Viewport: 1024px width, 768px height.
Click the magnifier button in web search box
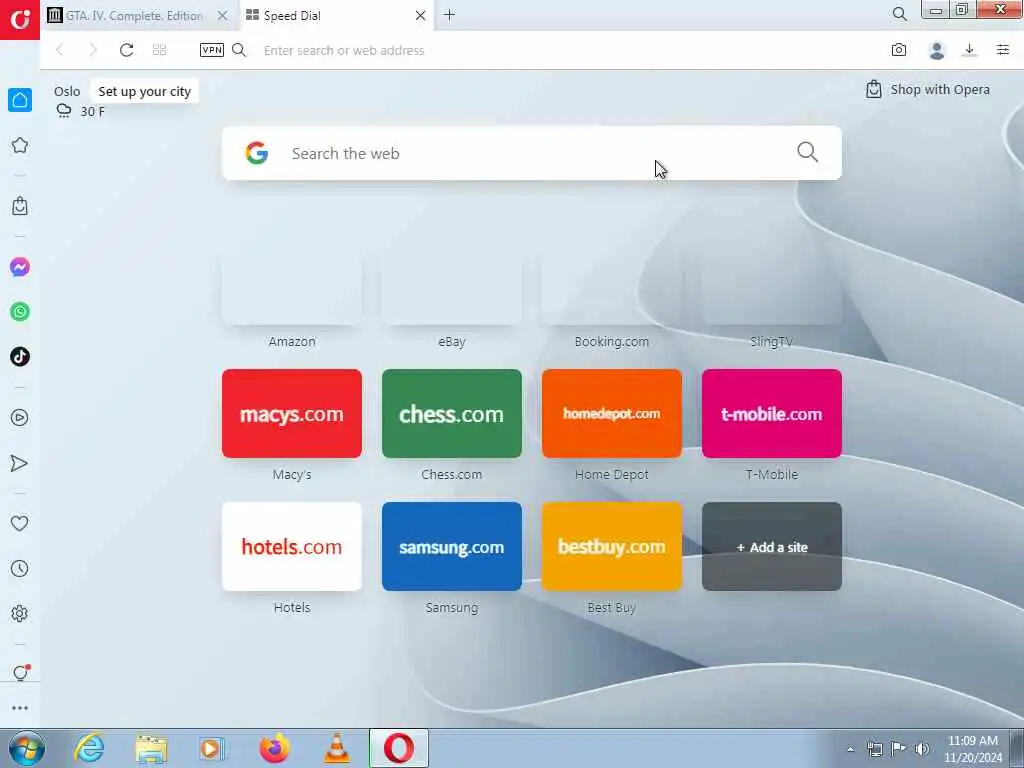807,152
